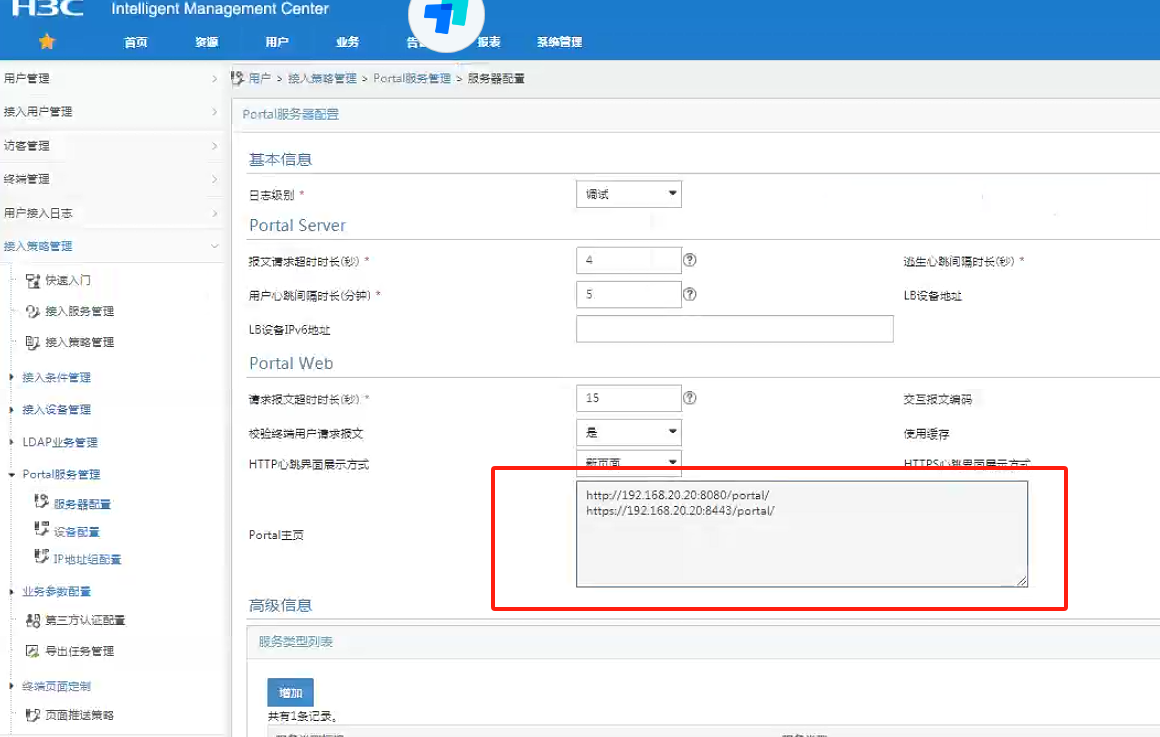Click the favorites star icon

click(x=47, y=41)
